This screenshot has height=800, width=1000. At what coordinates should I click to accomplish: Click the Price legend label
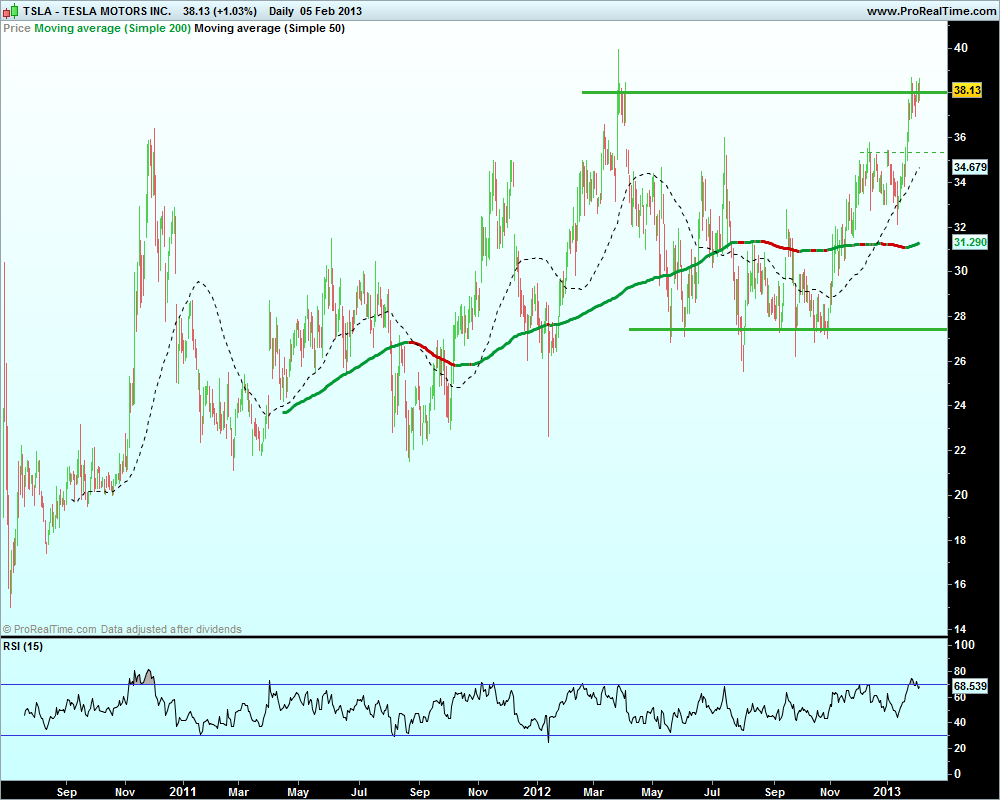tap(17, 28)
